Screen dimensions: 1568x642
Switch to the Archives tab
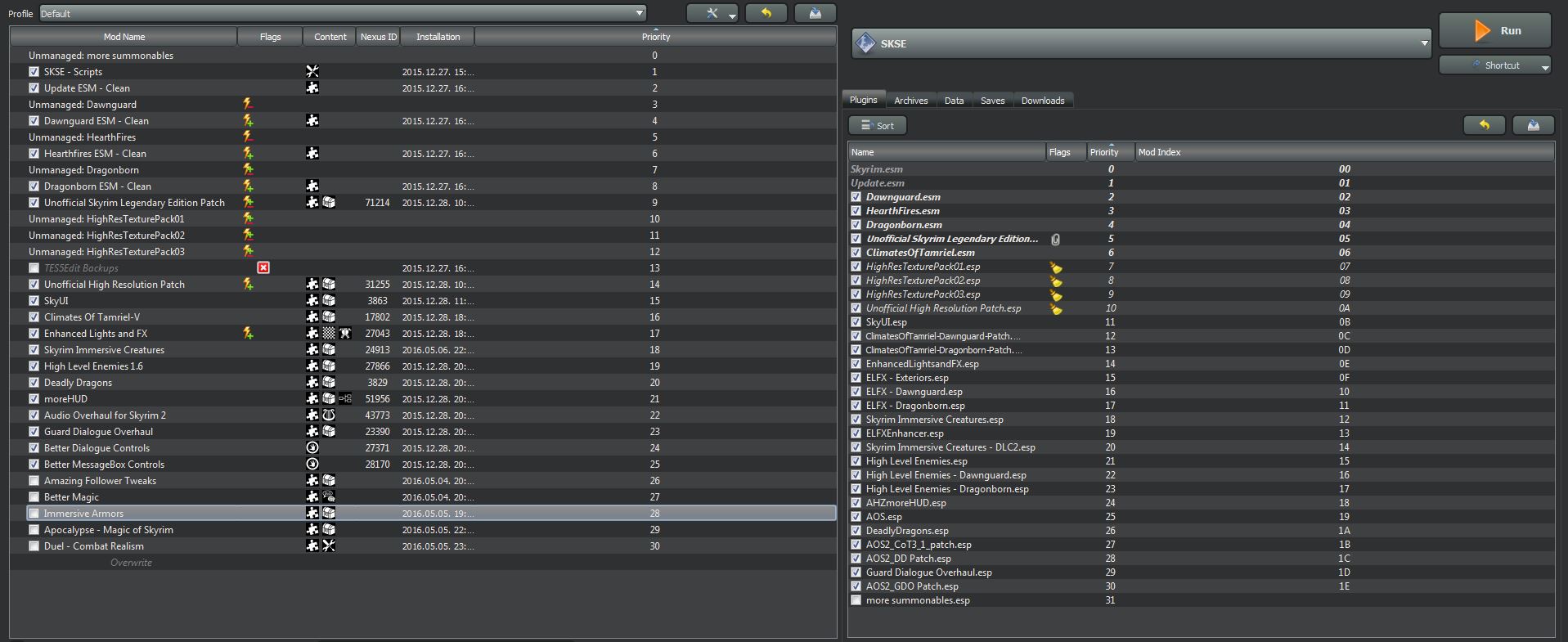pyautogui.click(x=910, y=101)
